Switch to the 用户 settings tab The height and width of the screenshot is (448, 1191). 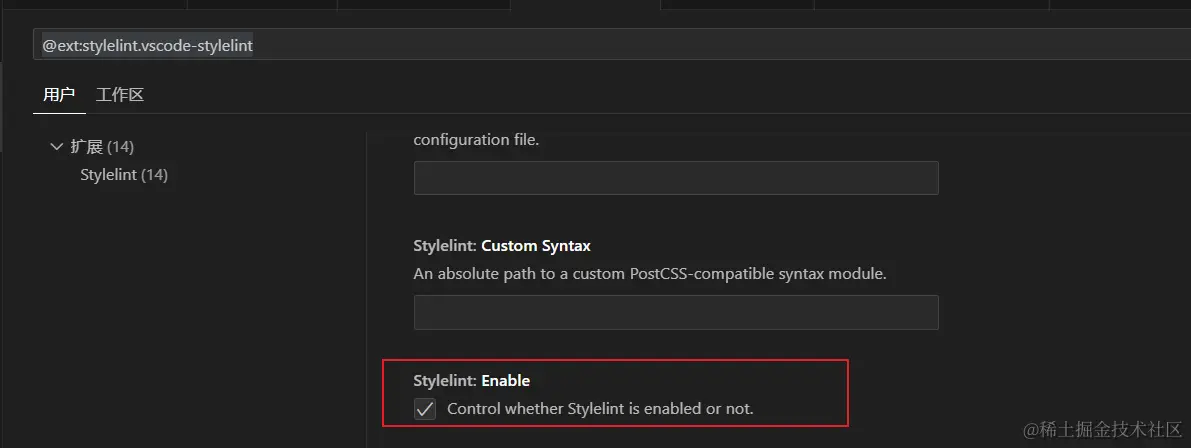(x=59, y=95)
